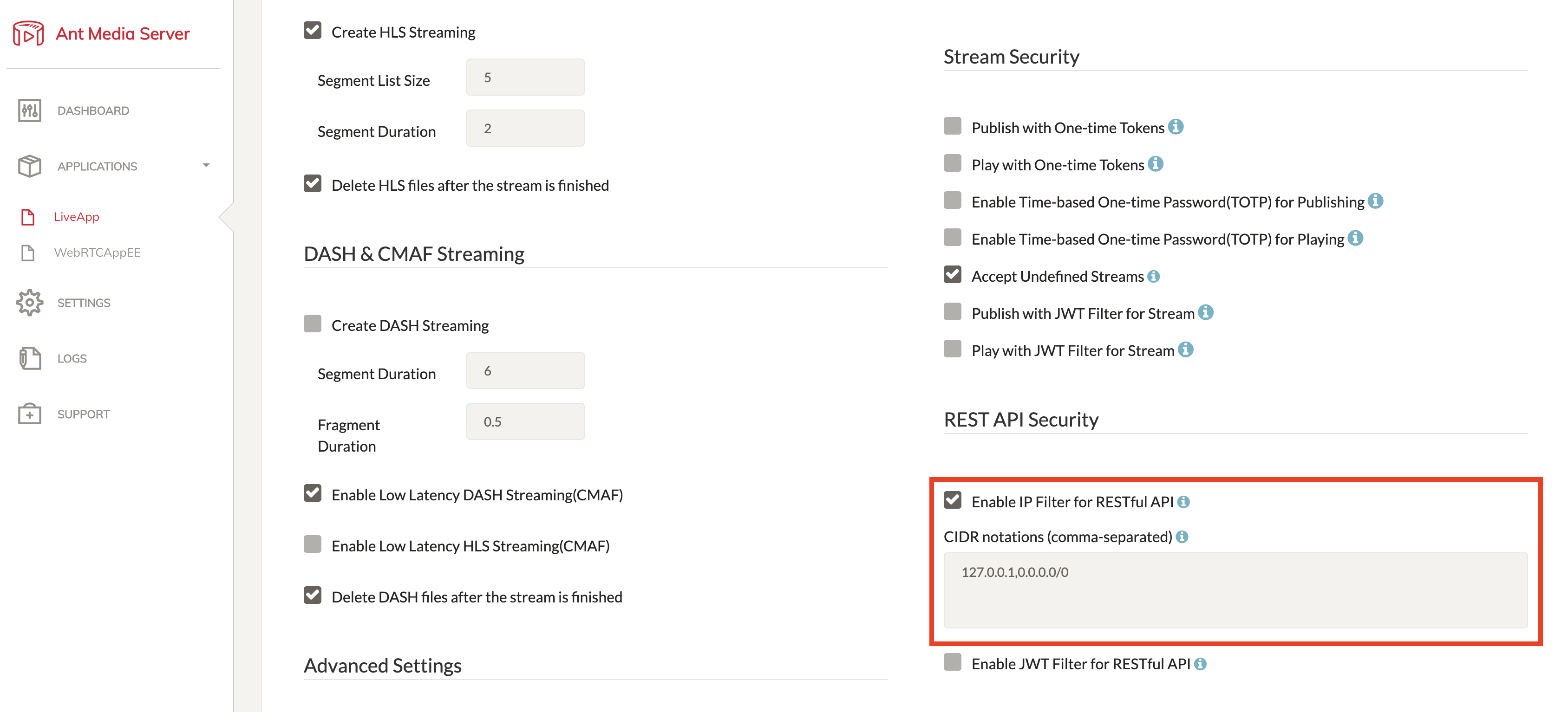Click the Ant Media Server logo icon
The image size is (1568, 712).
click(x=28, y=33)
